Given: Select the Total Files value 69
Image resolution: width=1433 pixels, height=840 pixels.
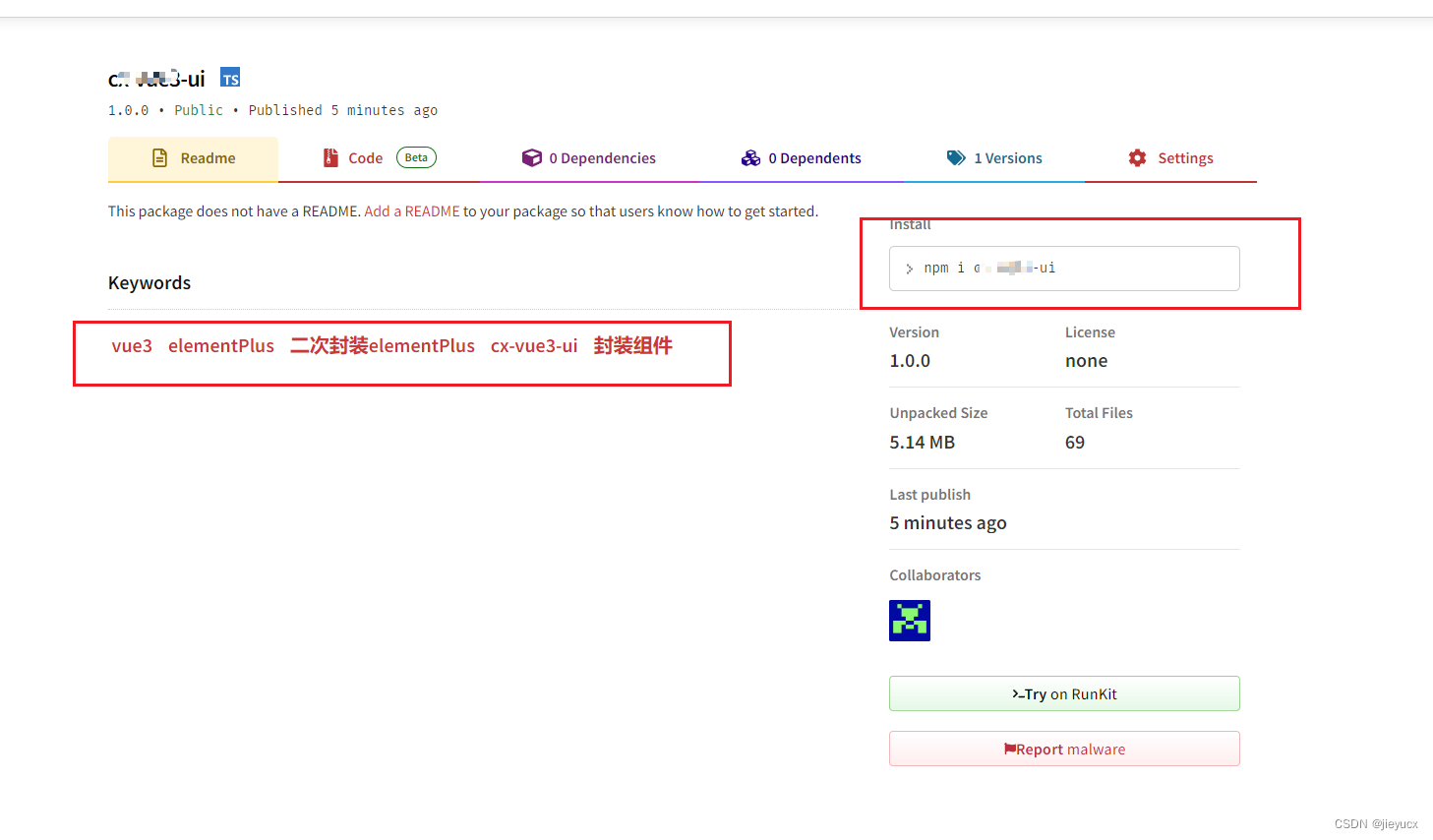Looking at the screenshot, I should [1075, 443].
